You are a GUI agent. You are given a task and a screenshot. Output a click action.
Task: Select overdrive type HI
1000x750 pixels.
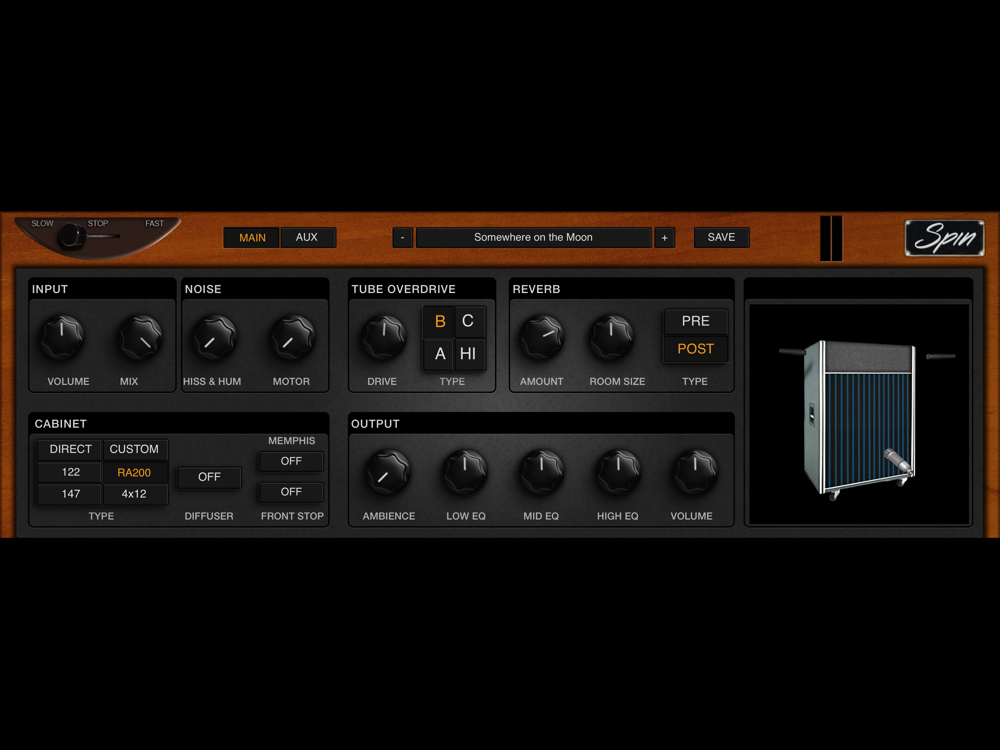pyautogui.click(x=468, y=354)
